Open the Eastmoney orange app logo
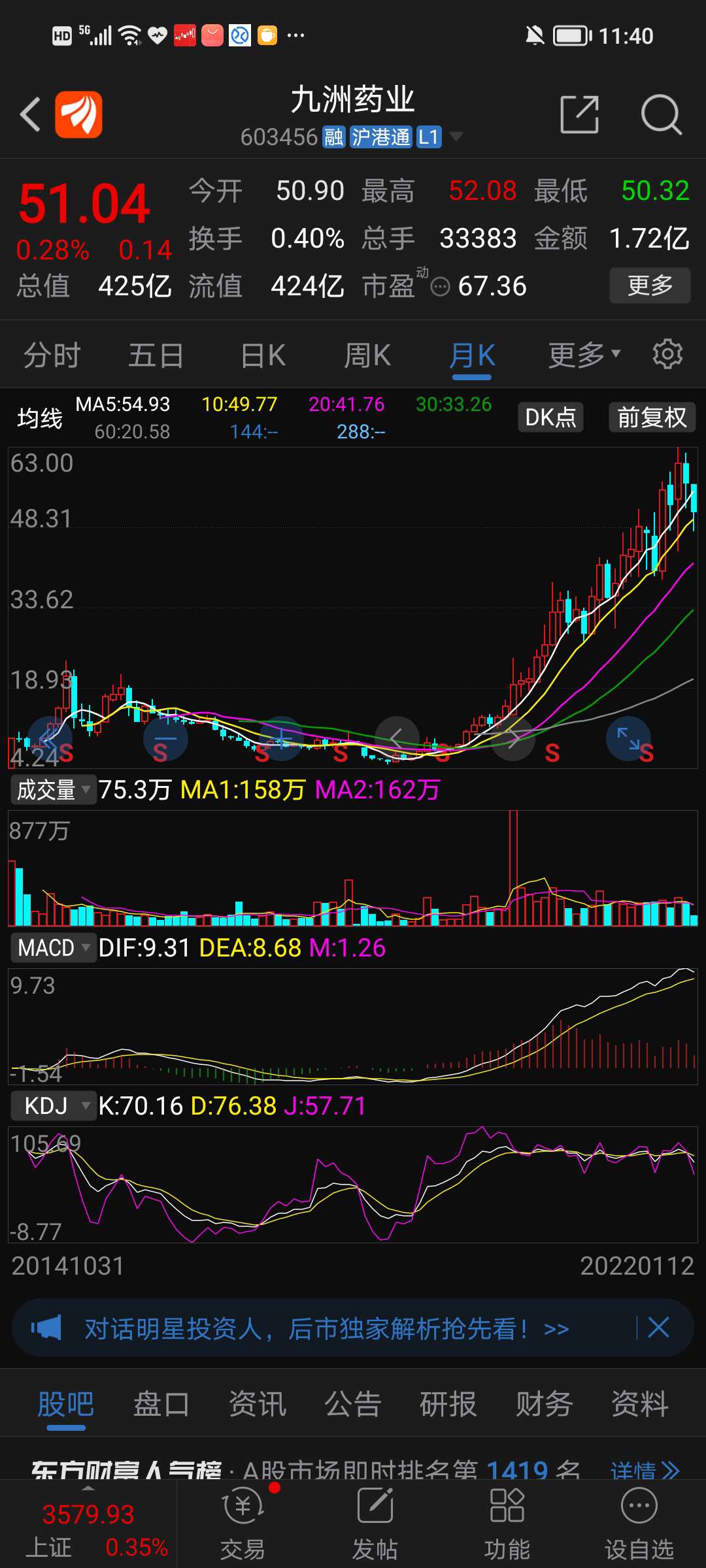Screen dimensions: 706x1568 point(78,115)
